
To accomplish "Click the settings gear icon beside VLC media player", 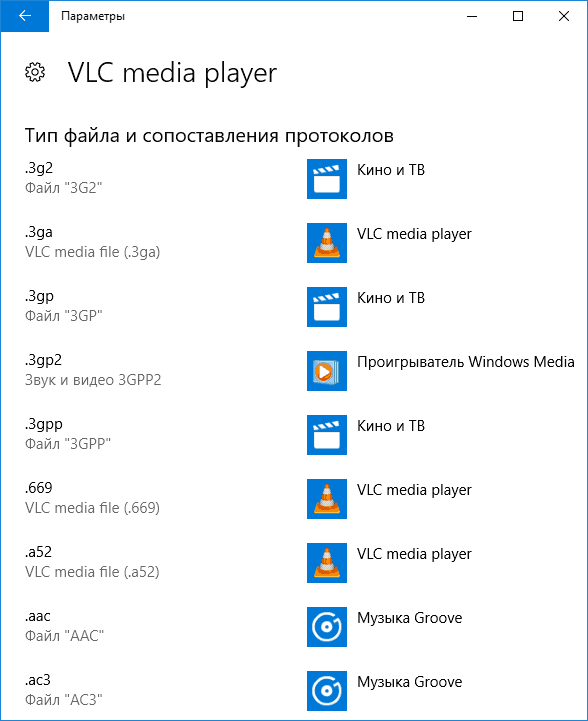I will point(35,73).
